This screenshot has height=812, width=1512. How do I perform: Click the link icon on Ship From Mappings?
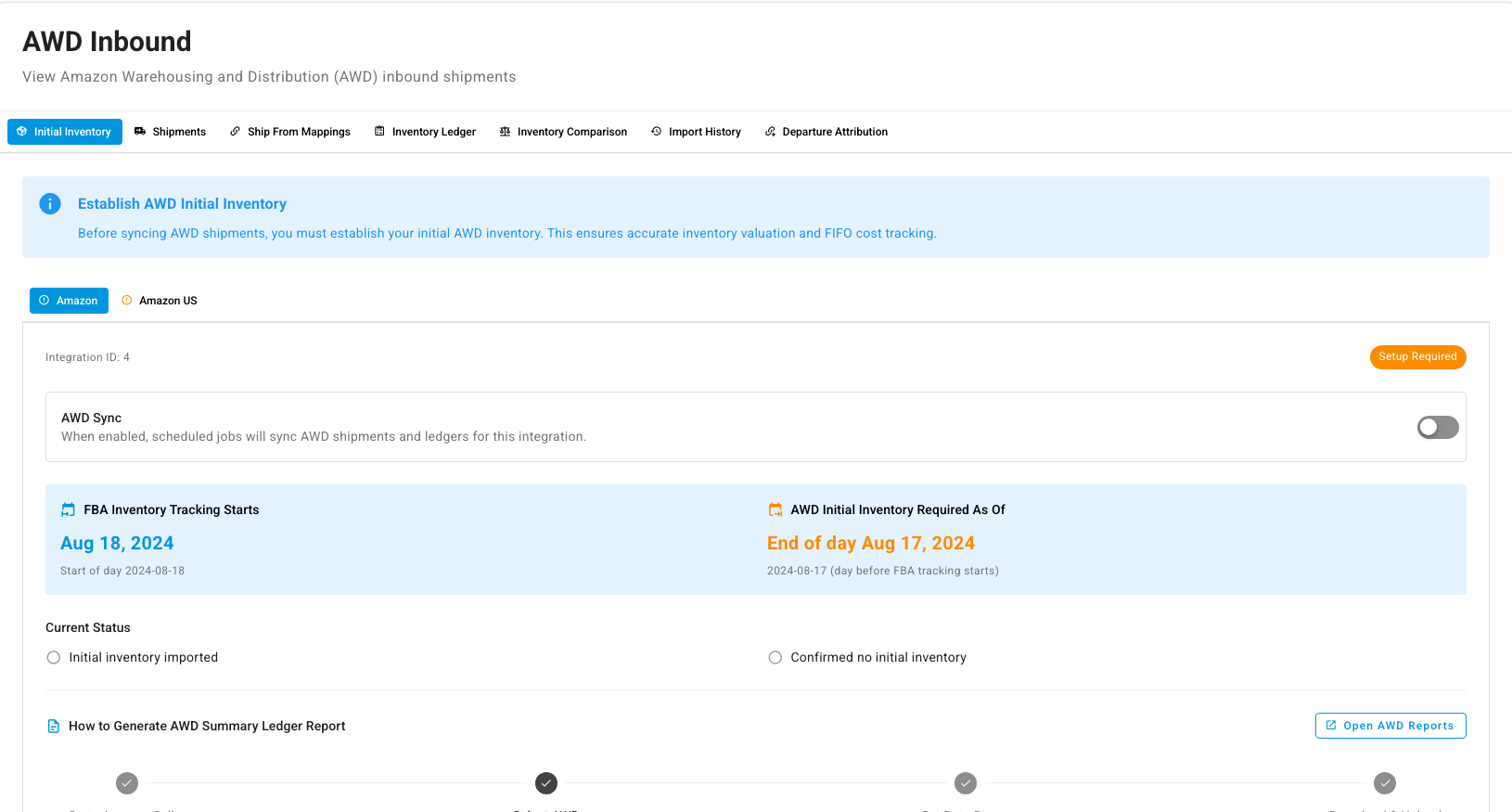click(236, 132)
